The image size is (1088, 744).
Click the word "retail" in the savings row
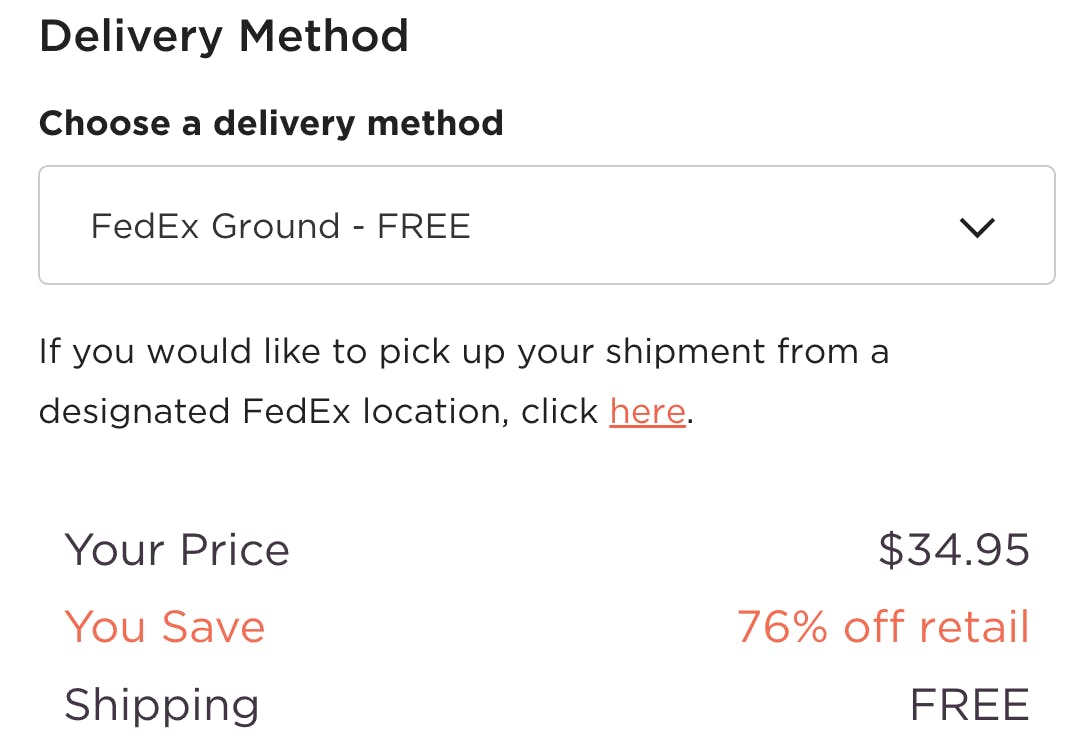974,627
